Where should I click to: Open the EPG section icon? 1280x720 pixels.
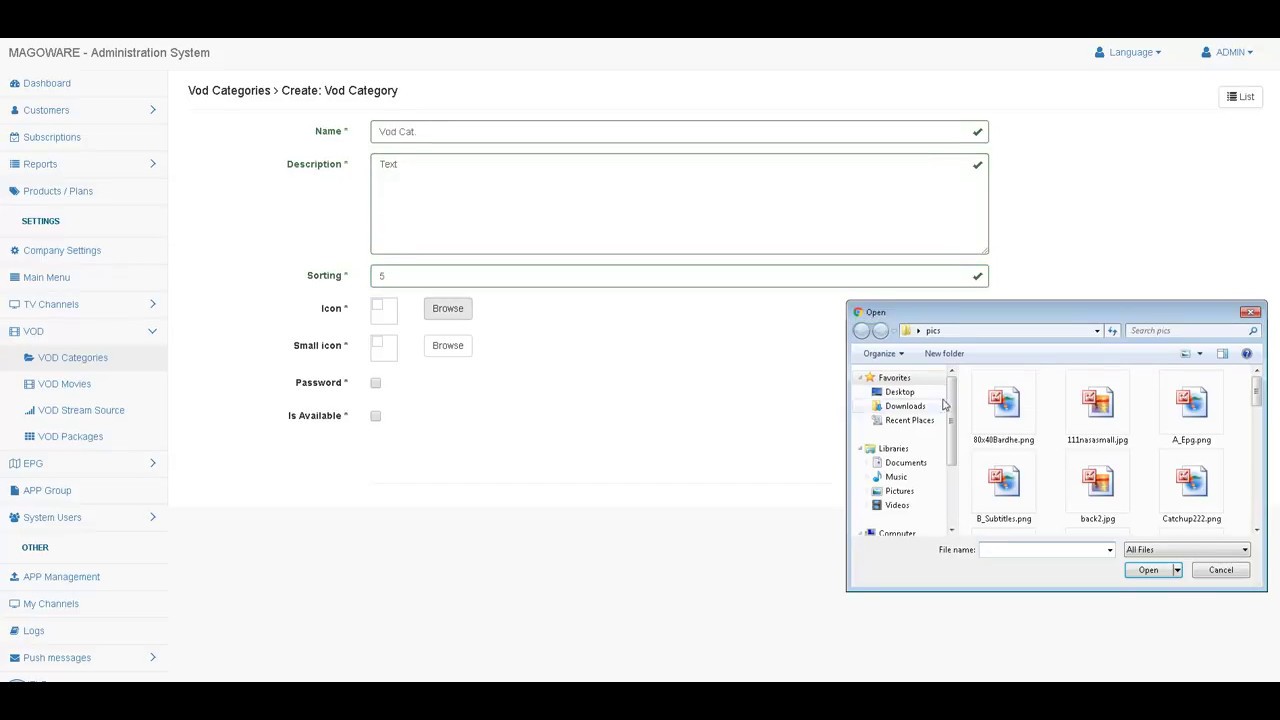pyautogui.click(x=15, y=463)
